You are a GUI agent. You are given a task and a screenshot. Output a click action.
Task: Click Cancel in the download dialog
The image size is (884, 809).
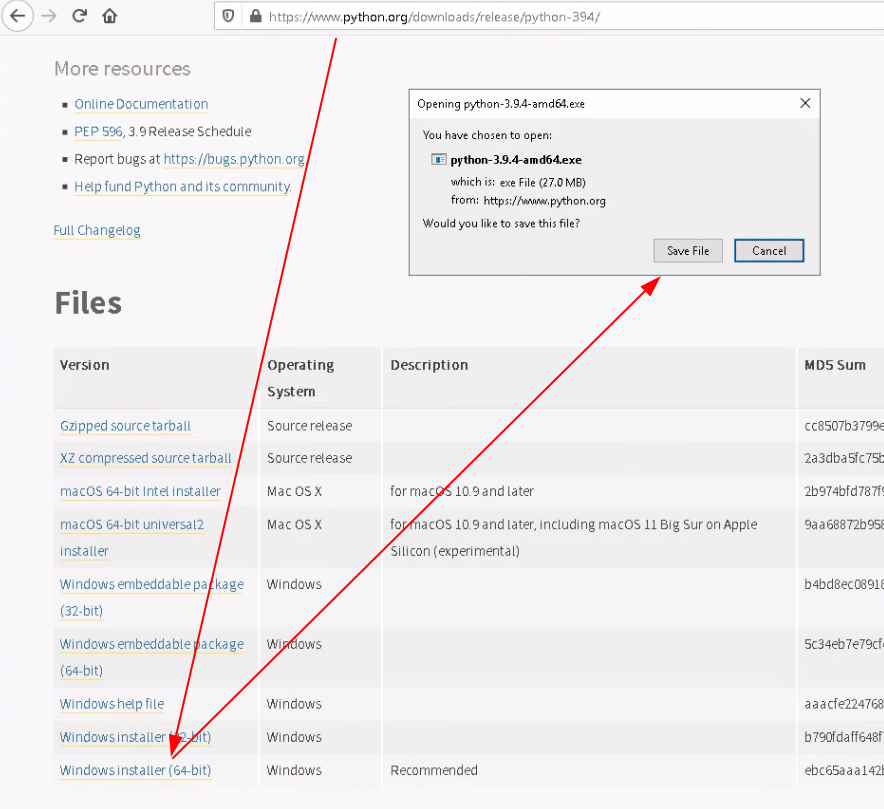click(x=769, y=251)
